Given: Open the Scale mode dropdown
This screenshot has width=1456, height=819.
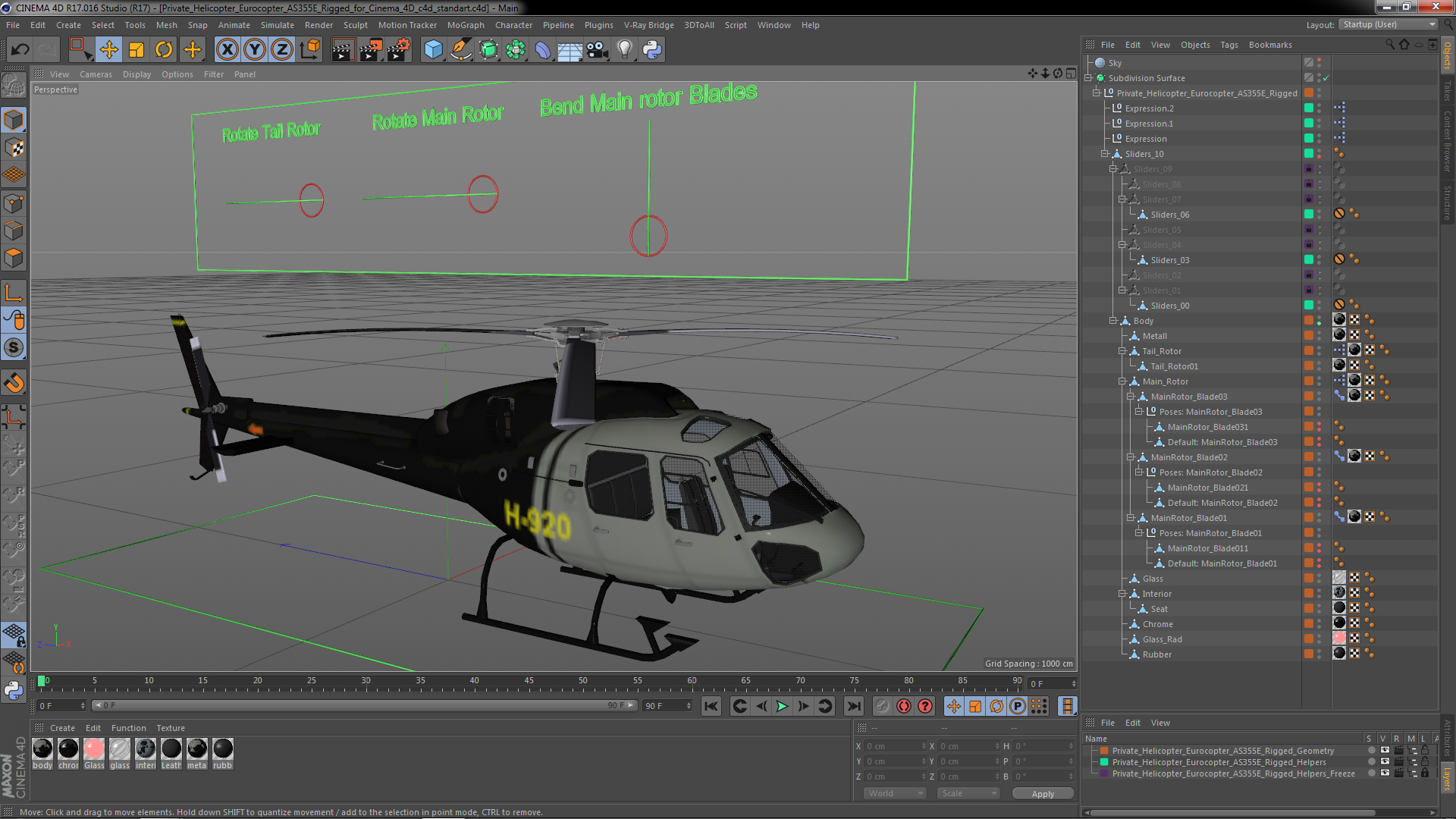Looking at the screenshot, I should [x=968, y=793].
